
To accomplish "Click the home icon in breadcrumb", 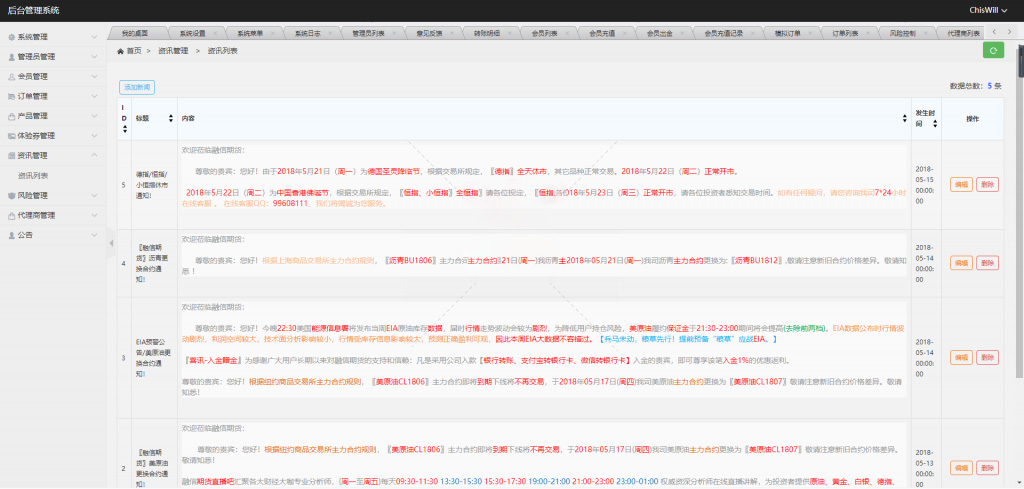I will pos(121,50).
